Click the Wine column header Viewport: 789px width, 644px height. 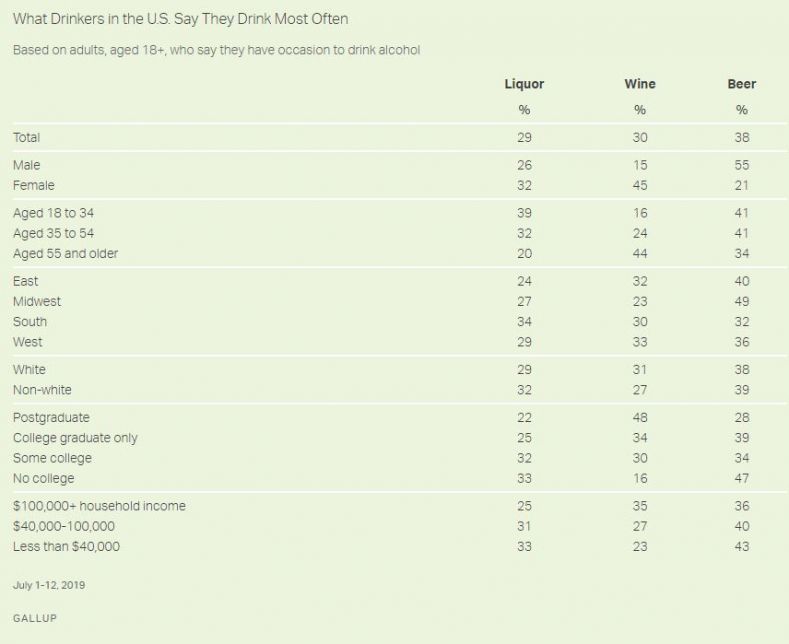click(640, 84)
